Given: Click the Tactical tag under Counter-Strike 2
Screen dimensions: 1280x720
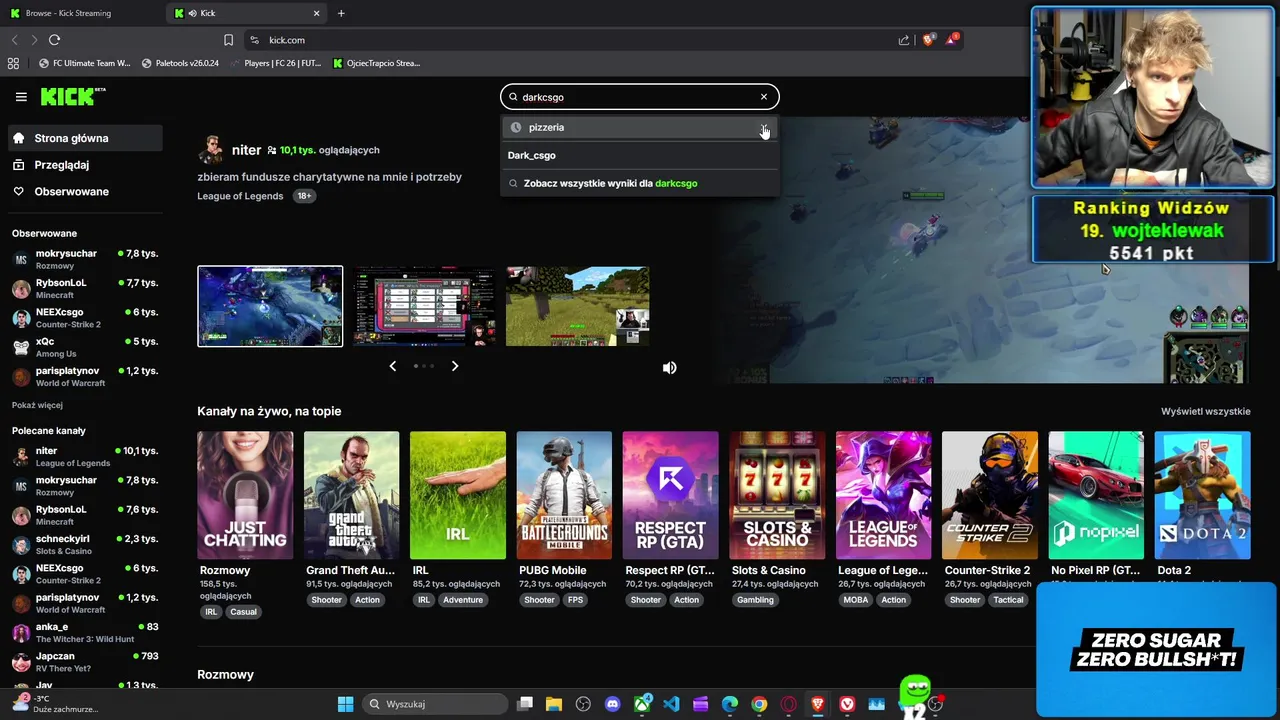Looking at the screenshot, I should 1008,600.
